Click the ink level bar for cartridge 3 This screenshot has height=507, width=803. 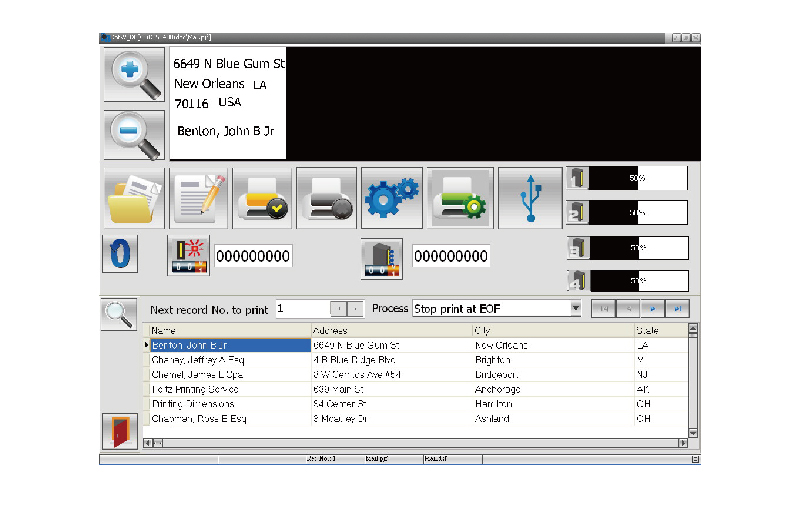(638, 248)
